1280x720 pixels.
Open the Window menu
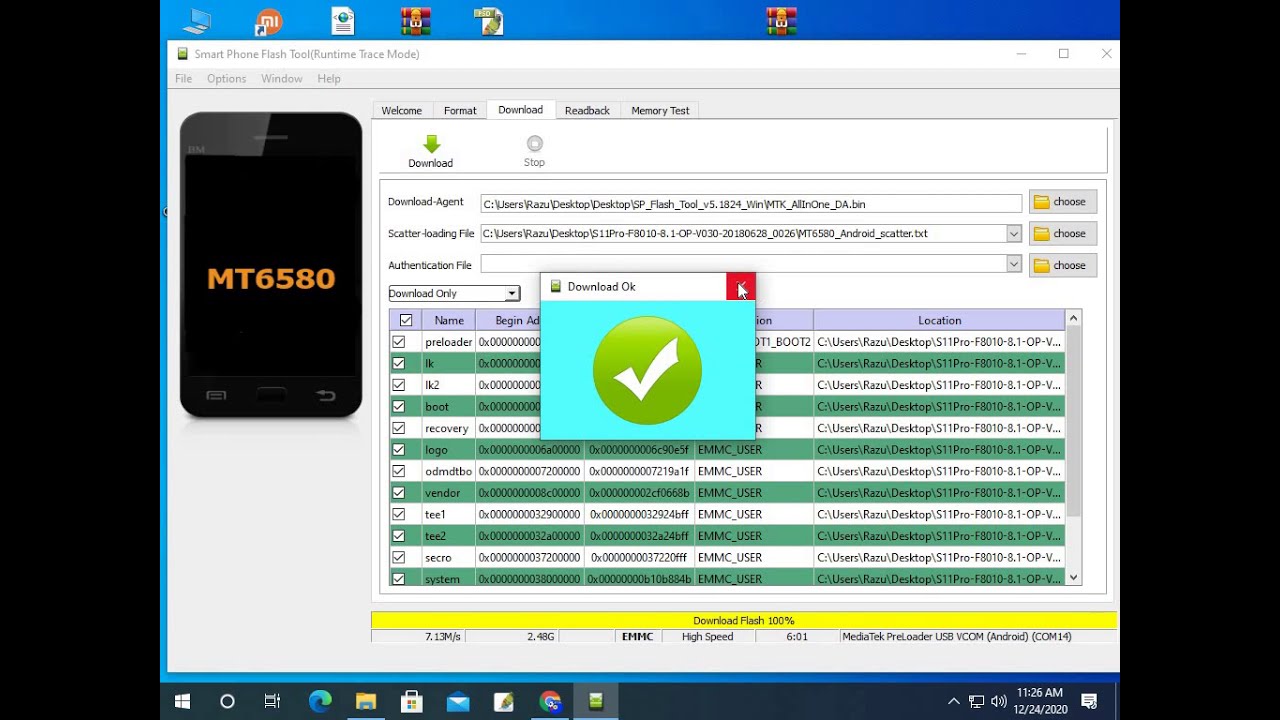tap(282, 78)
